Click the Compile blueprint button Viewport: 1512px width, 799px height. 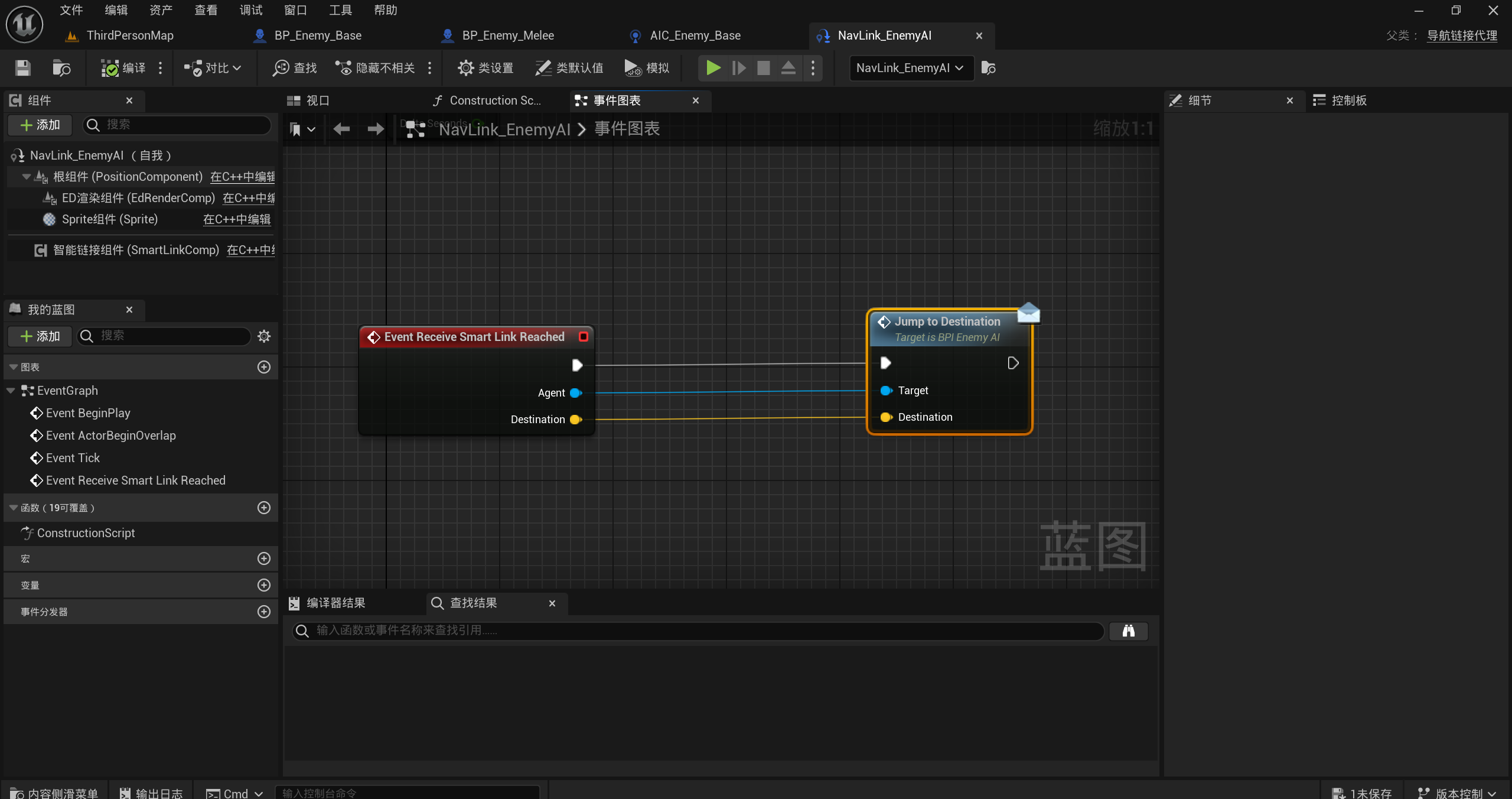123,68
